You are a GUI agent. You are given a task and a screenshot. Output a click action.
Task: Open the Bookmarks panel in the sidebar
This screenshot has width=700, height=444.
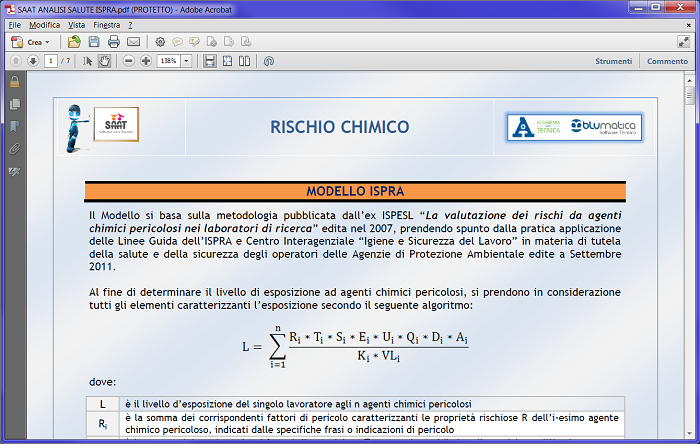click(14, 126)
